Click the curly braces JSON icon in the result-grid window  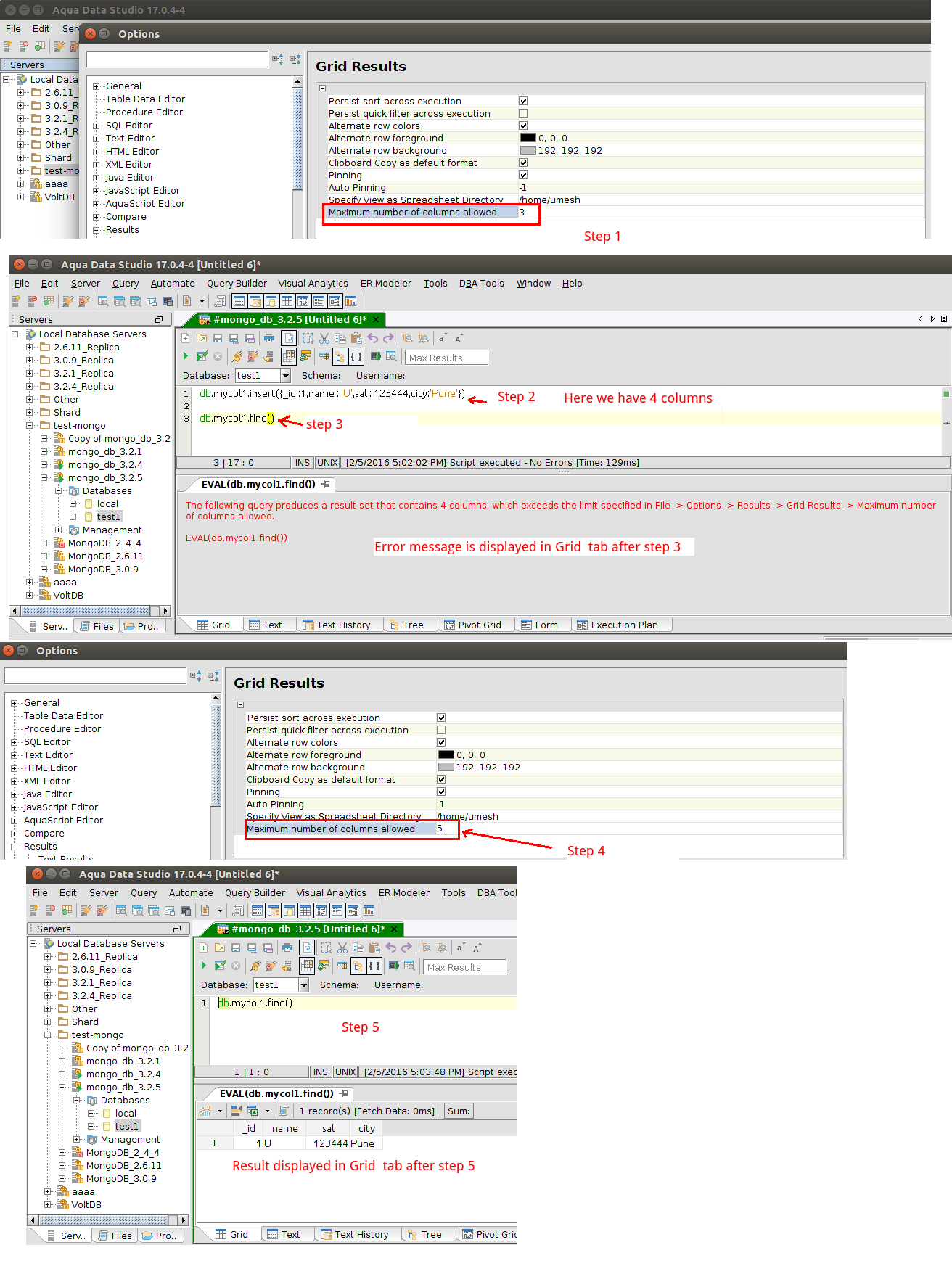[x=374, y=966]
